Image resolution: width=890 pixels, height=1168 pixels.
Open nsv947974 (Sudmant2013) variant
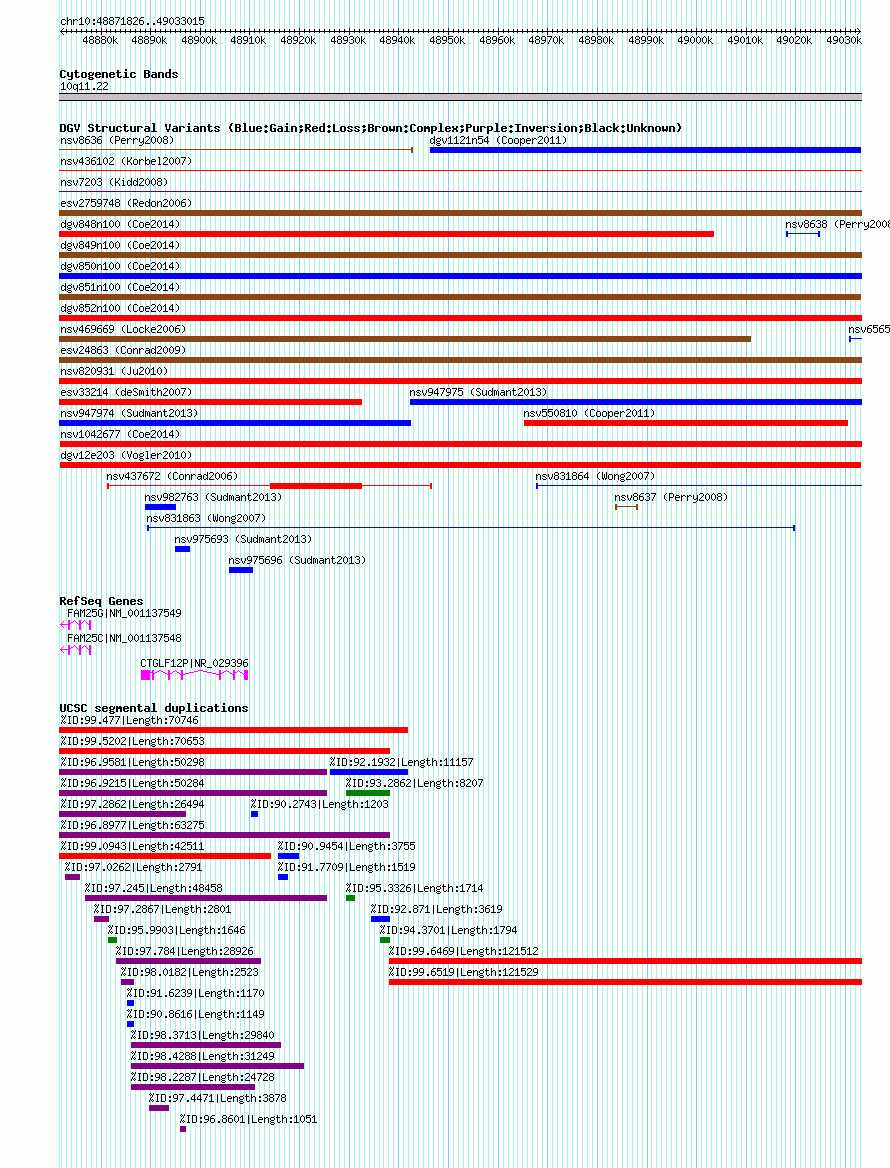(129, 413)
